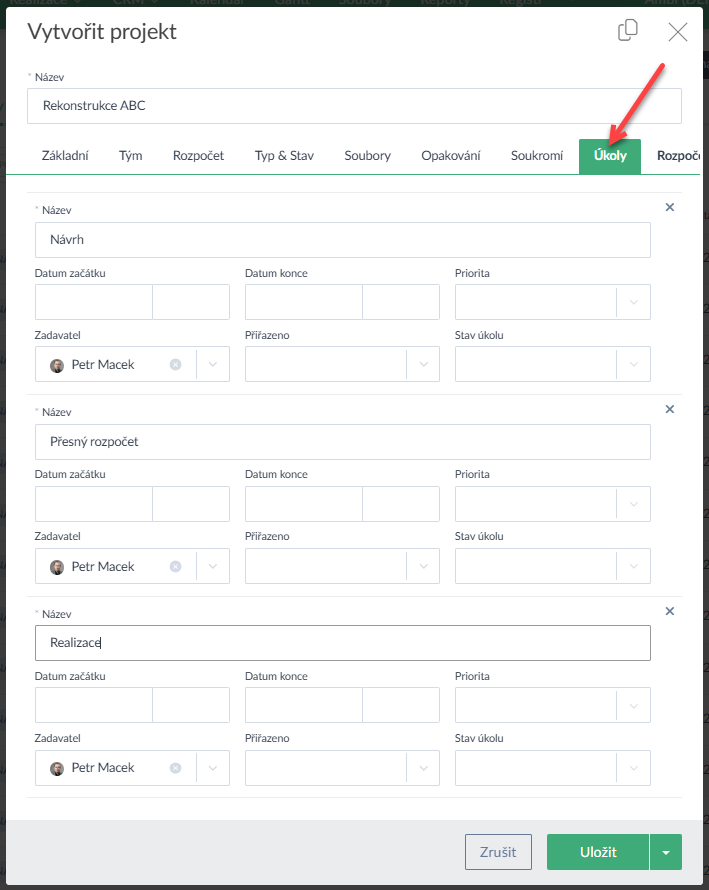Open the Soubory tab

pyautogui.click(x=367, y=156)
